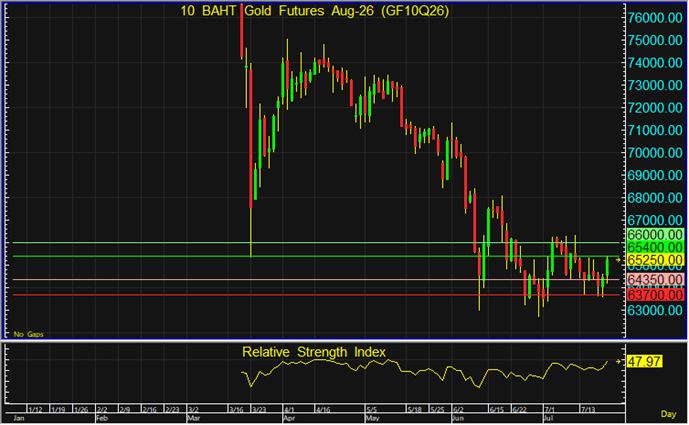689x425 pixels.
Task: Click the Mar month label
Action: (193, 418)
